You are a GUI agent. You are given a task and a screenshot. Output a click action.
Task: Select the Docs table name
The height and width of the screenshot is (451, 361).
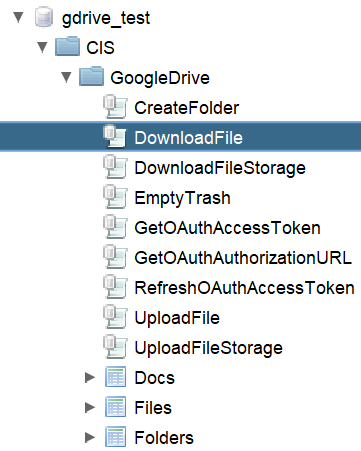click(155, 378)
